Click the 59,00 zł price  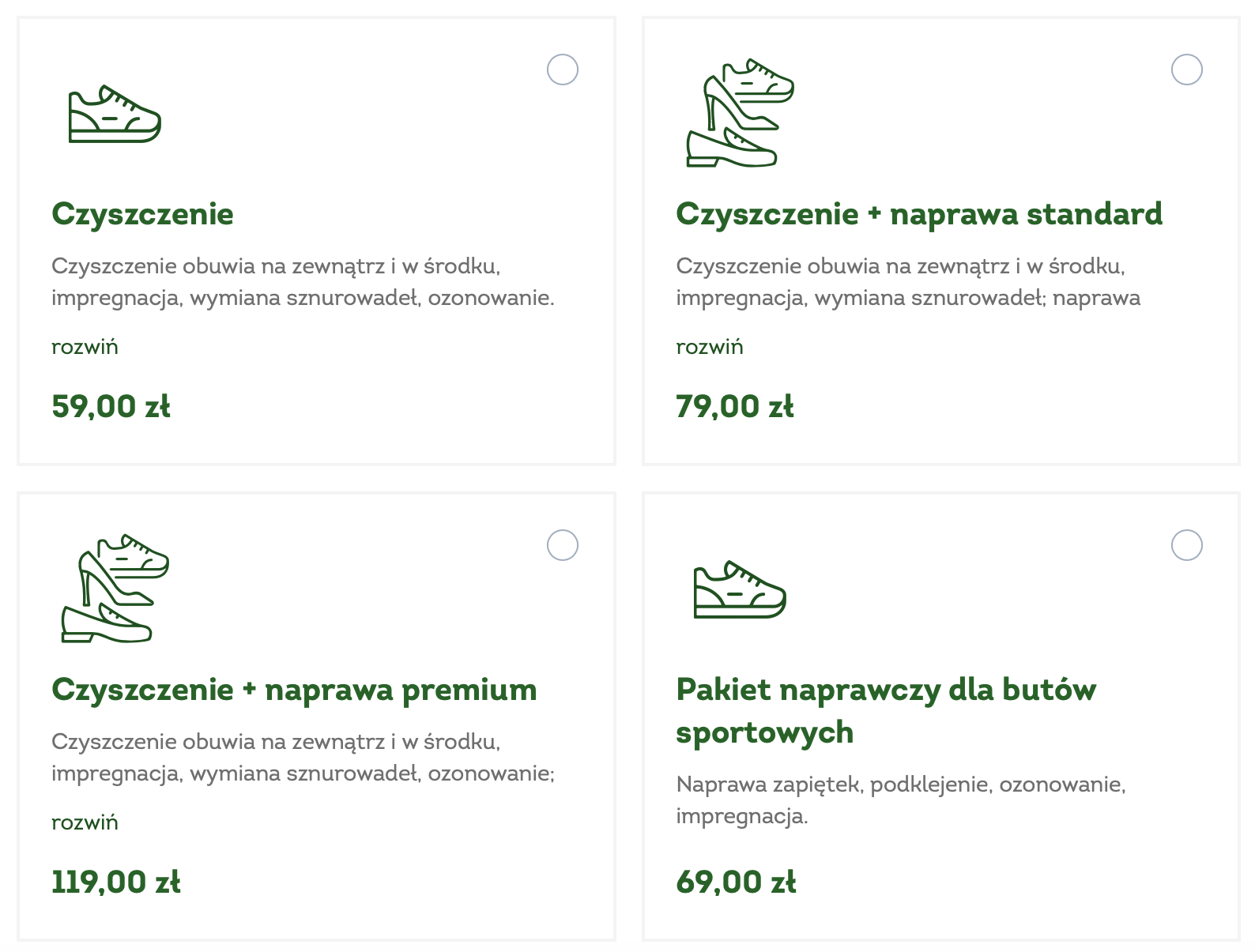click(x=111, y=406)
